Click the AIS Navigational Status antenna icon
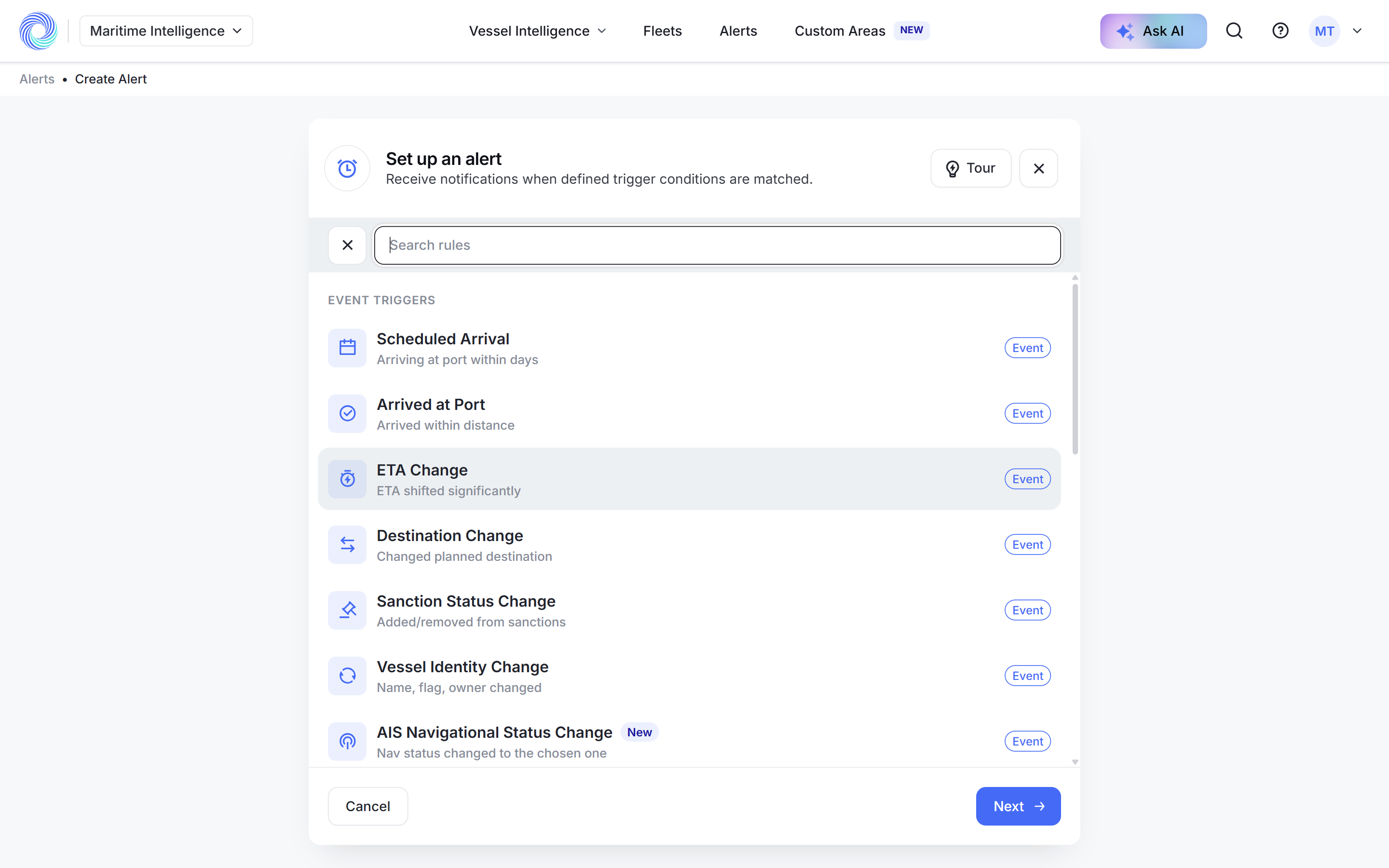 pyautogui.click(x=347, y=741)
